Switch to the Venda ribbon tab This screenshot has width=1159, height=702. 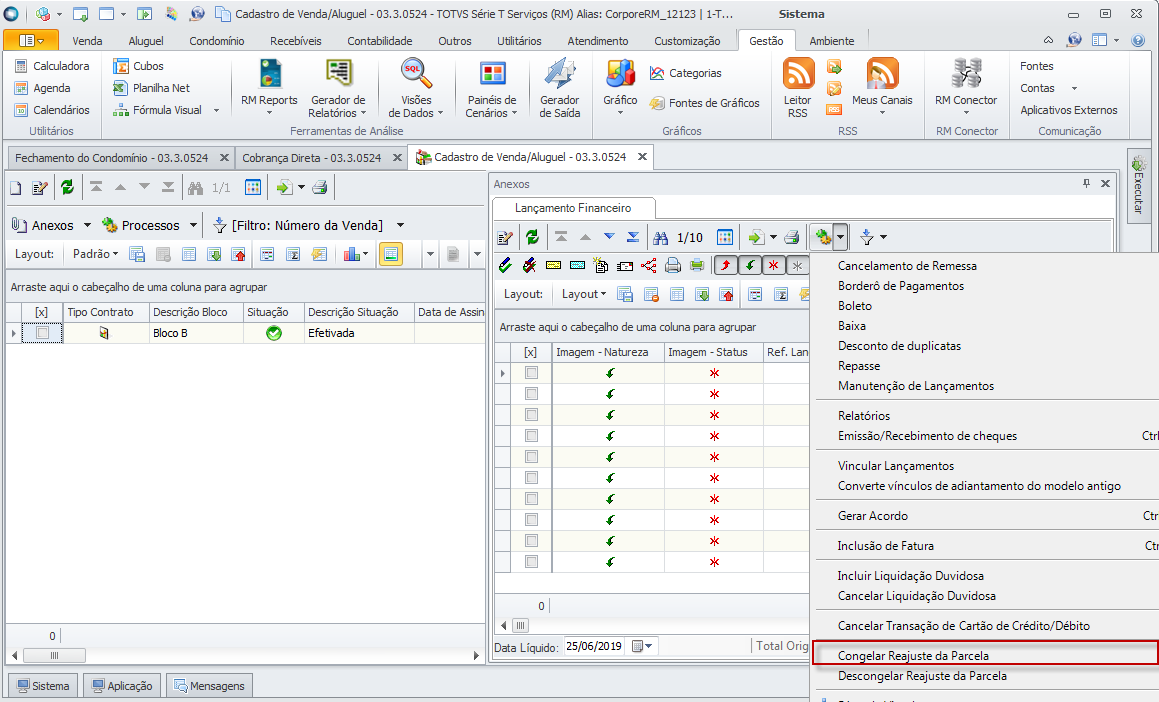click(x=87, y=41)
